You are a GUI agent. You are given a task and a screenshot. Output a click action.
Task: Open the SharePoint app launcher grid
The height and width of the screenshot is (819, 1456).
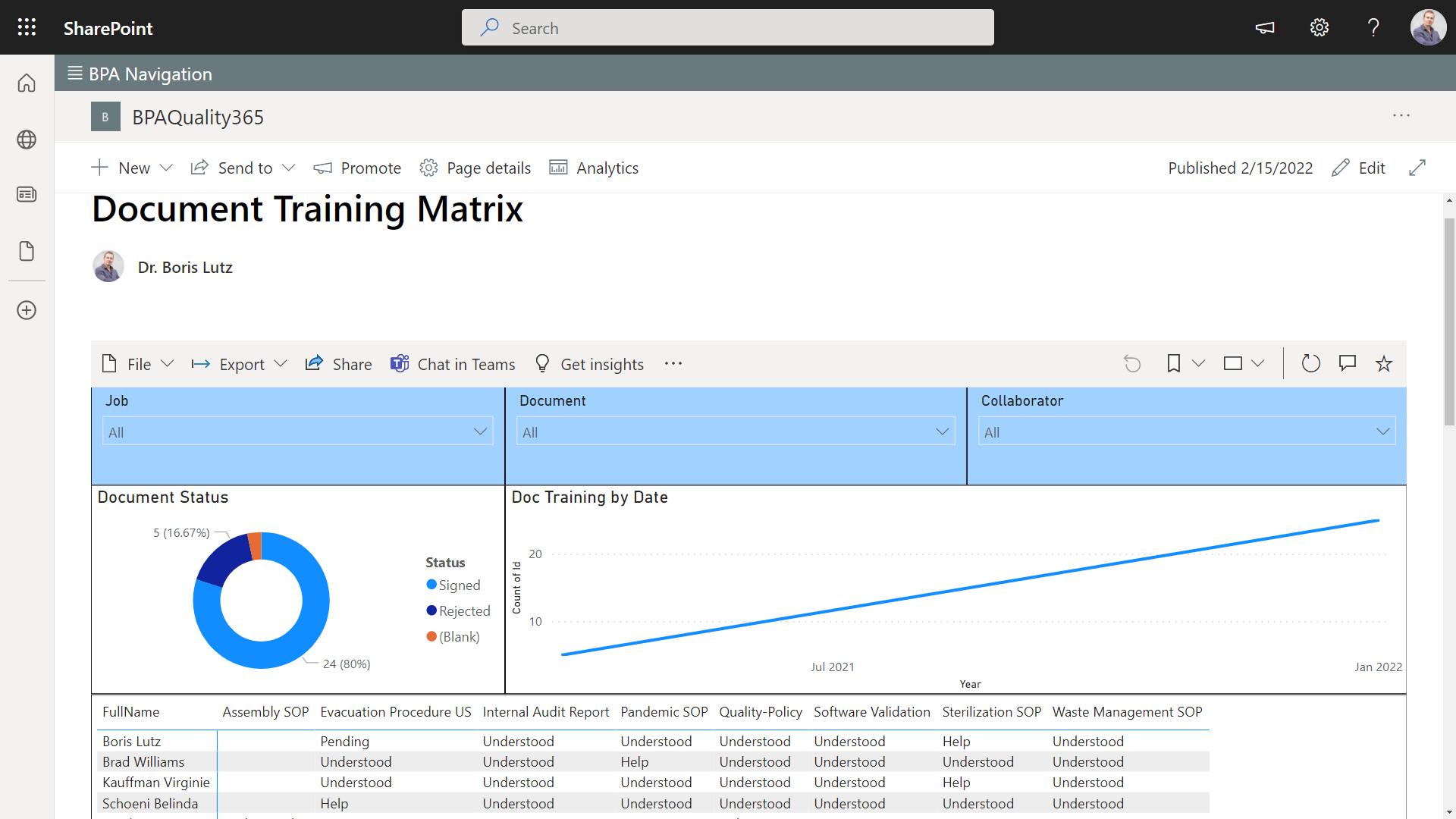coord(27,27)
